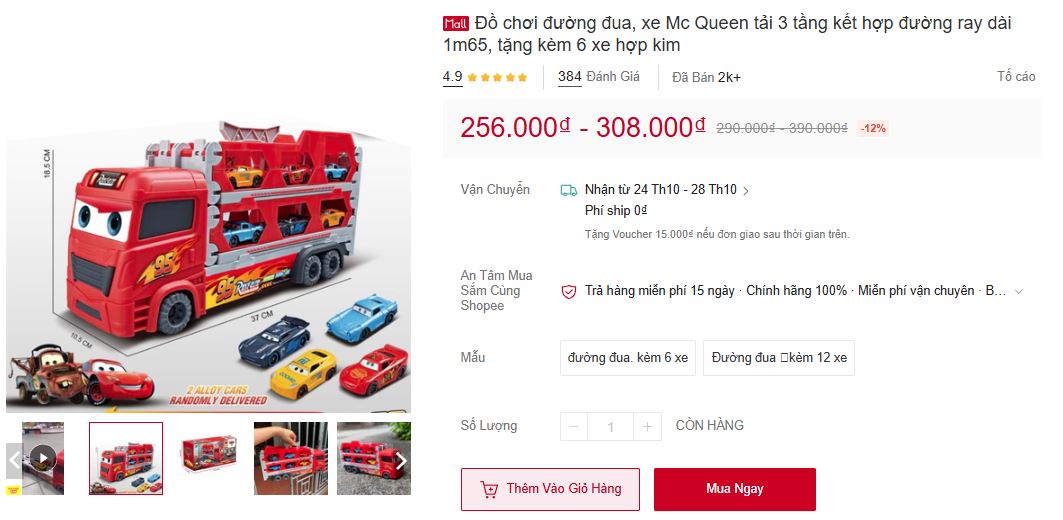The width and height of the screenshot is (1063, 520).
Task: Click the red shield guarantee icon
Action: click(x=568, y=292)
